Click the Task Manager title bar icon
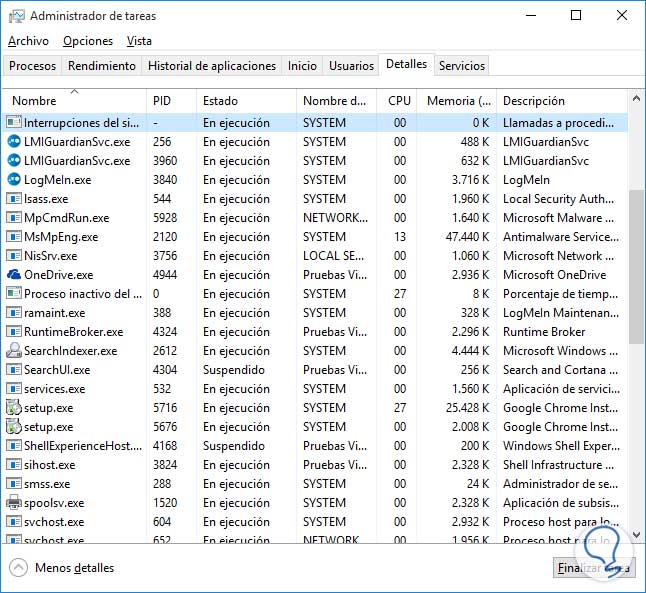 [x=16, y=16]
